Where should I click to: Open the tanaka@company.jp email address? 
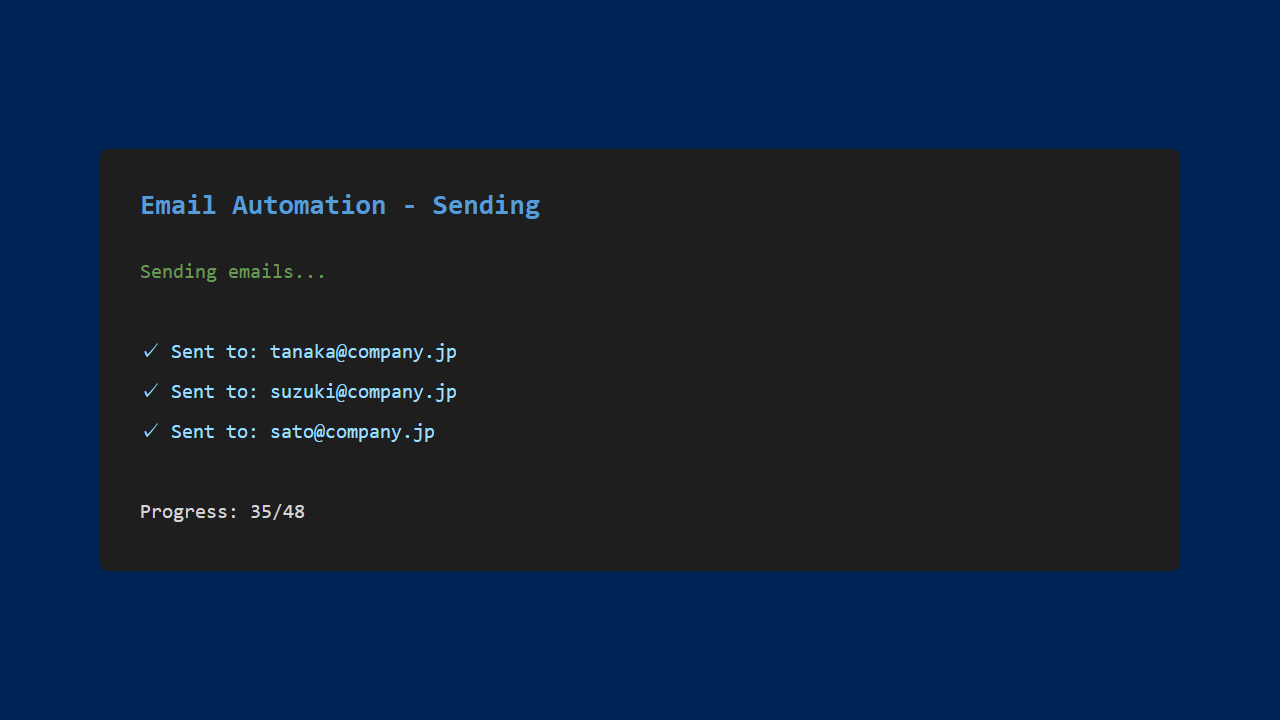point(363,352)
